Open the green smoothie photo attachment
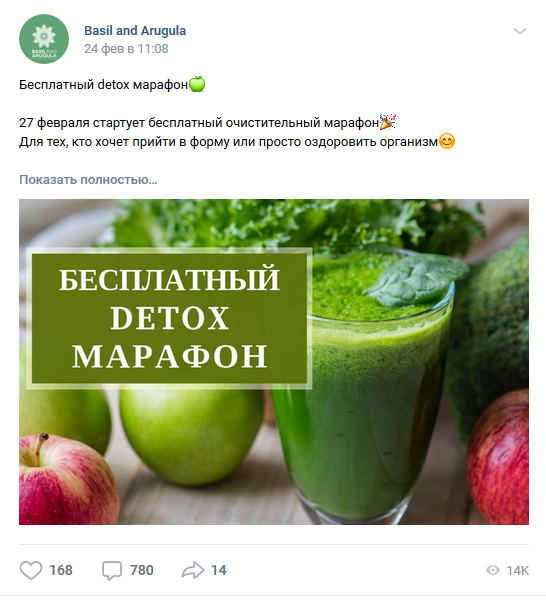Screen dimensions: 546x603 274,361
